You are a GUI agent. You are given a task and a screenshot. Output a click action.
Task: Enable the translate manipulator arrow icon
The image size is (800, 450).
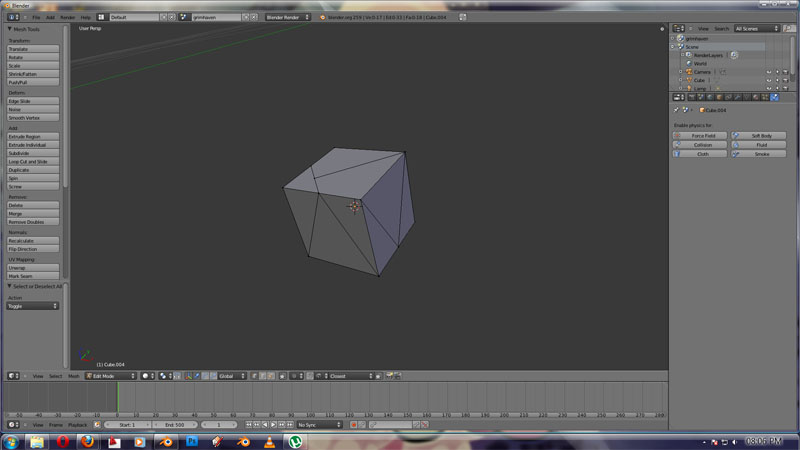196,376
